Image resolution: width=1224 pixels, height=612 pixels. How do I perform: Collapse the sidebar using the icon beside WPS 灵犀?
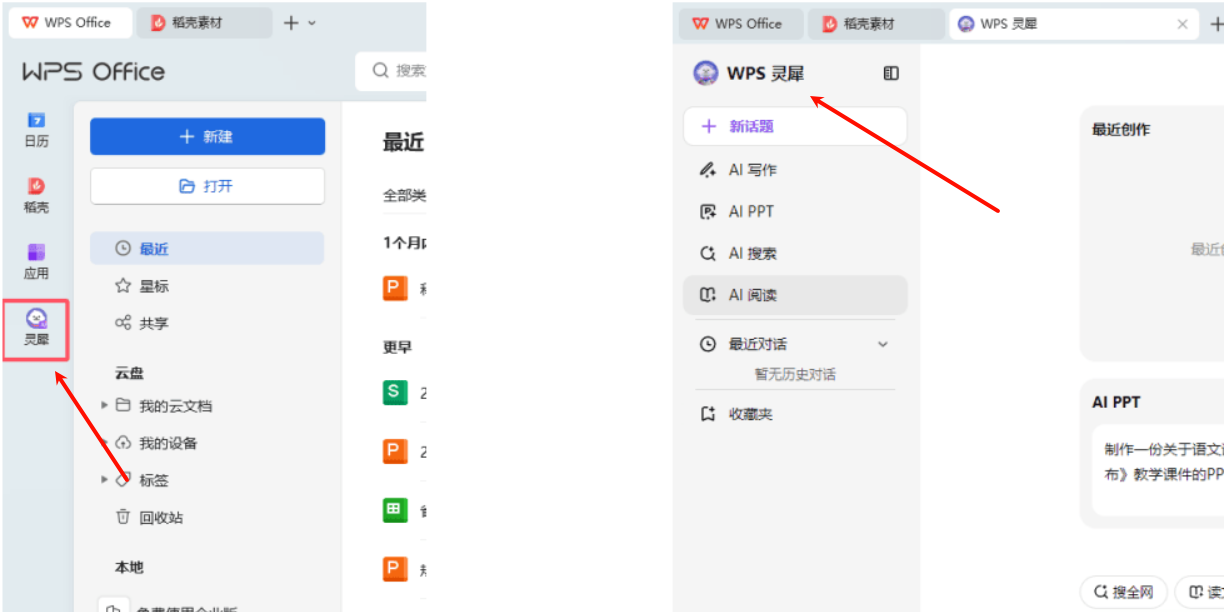click(x=891, y=73)
